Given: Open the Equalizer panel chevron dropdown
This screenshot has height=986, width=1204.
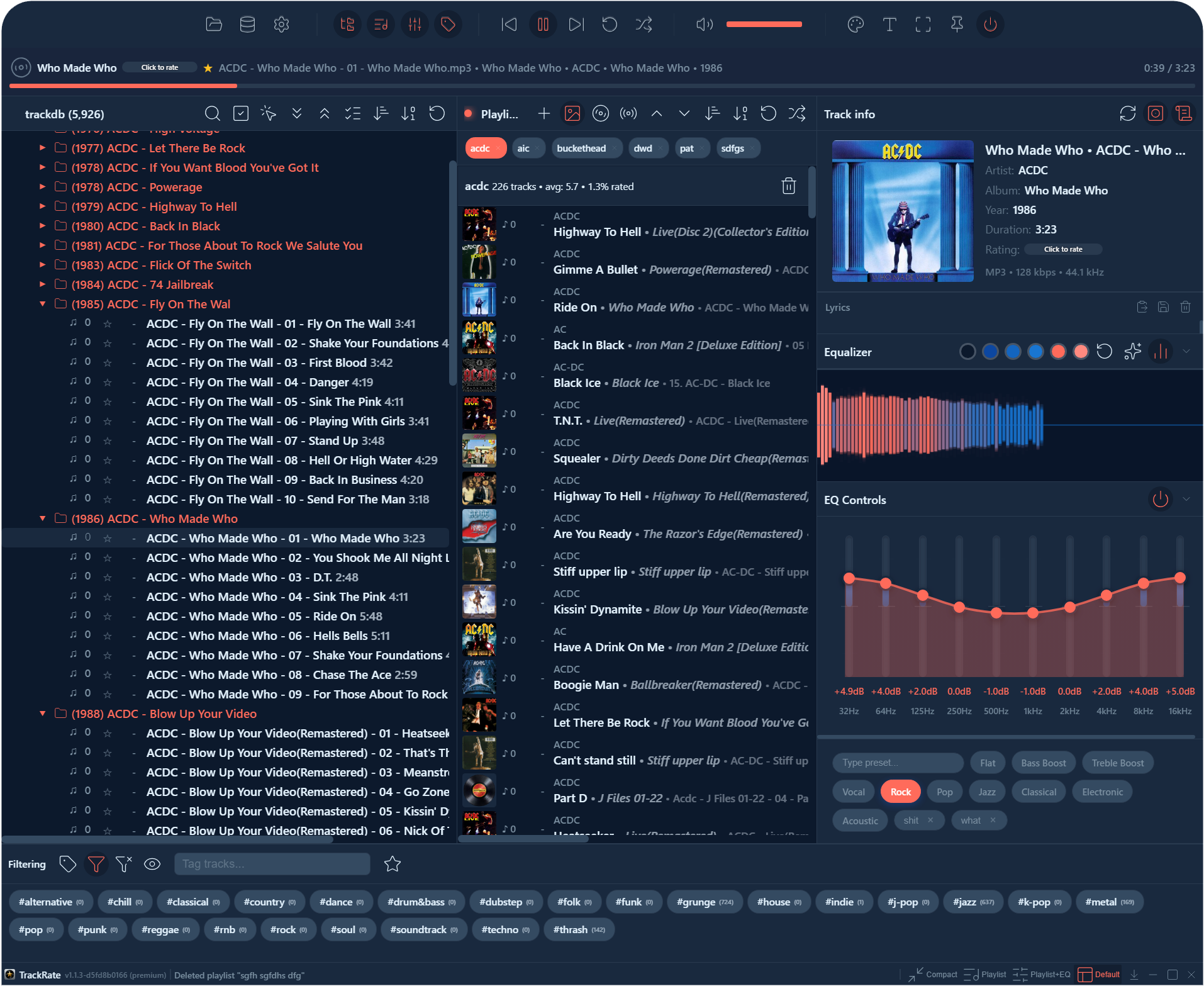Looking at the screenshot, I should click(x=1188, y=352).
